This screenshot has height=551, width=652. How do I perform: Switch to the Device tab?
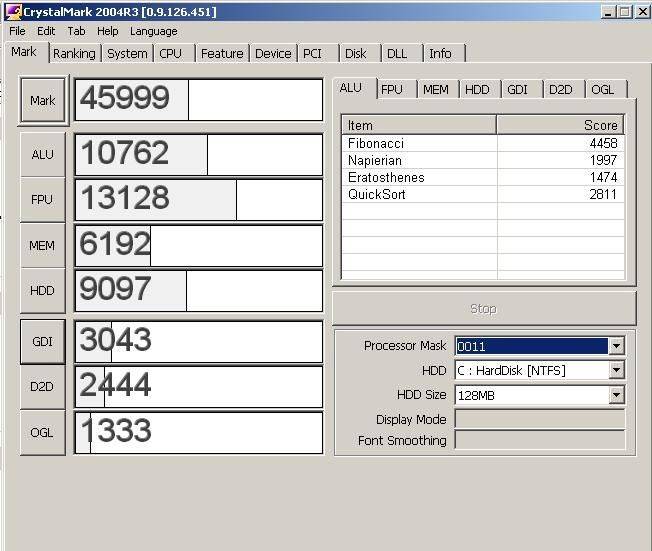[x=273, y=54]
